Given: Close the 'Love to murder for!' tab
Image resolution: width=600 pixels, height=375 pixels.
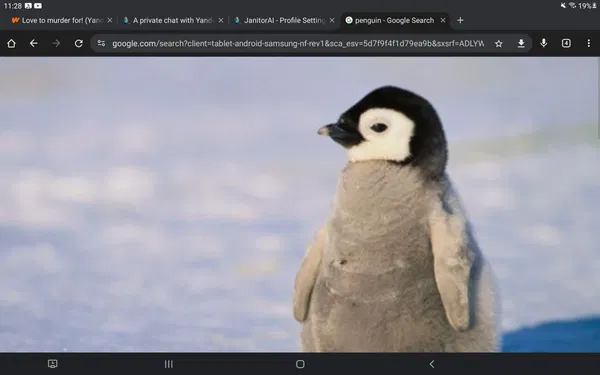Looking at the screenshot, I should [110, 20].
